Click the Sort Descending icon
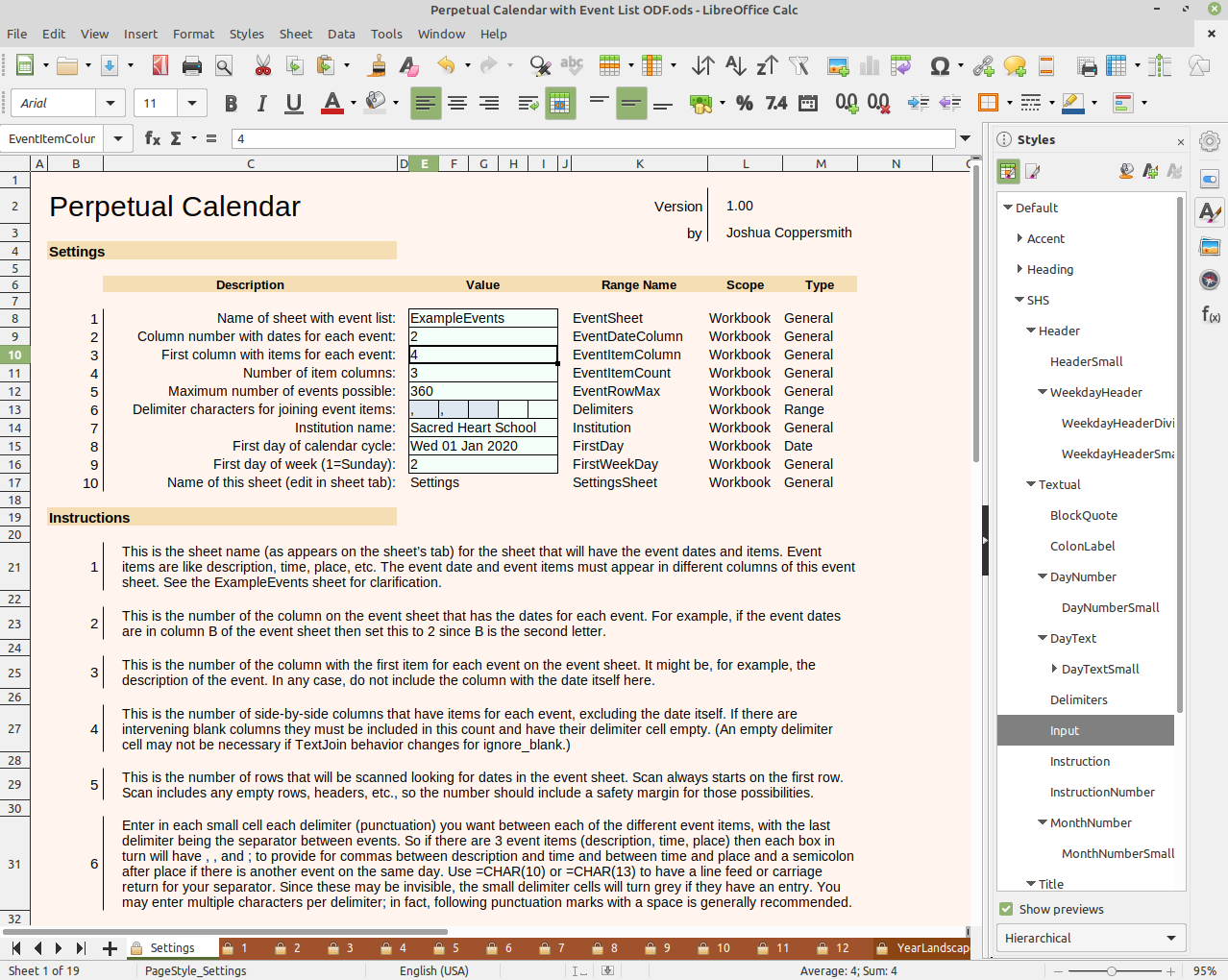This screenshot has width=1228, height=980. [x=767, y=65]
